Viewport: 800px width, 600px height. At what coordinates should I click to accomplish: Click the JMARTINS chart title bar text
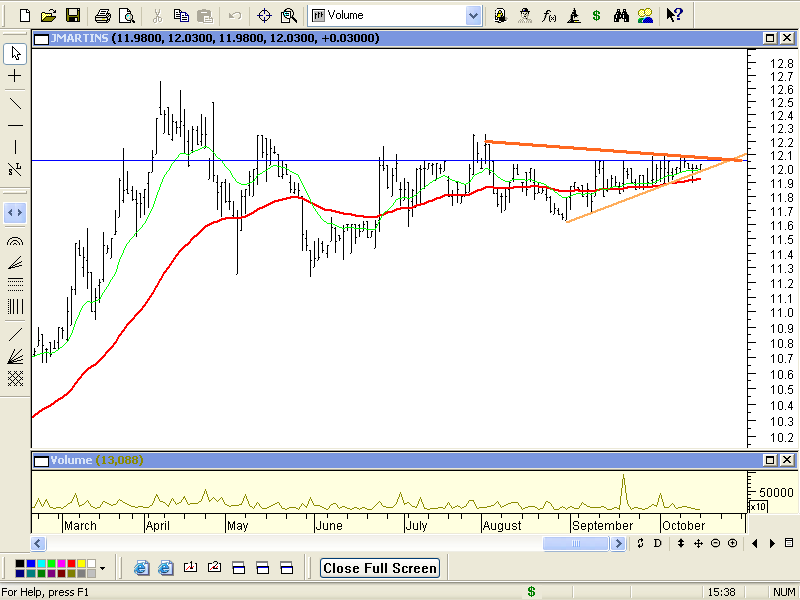79,38
